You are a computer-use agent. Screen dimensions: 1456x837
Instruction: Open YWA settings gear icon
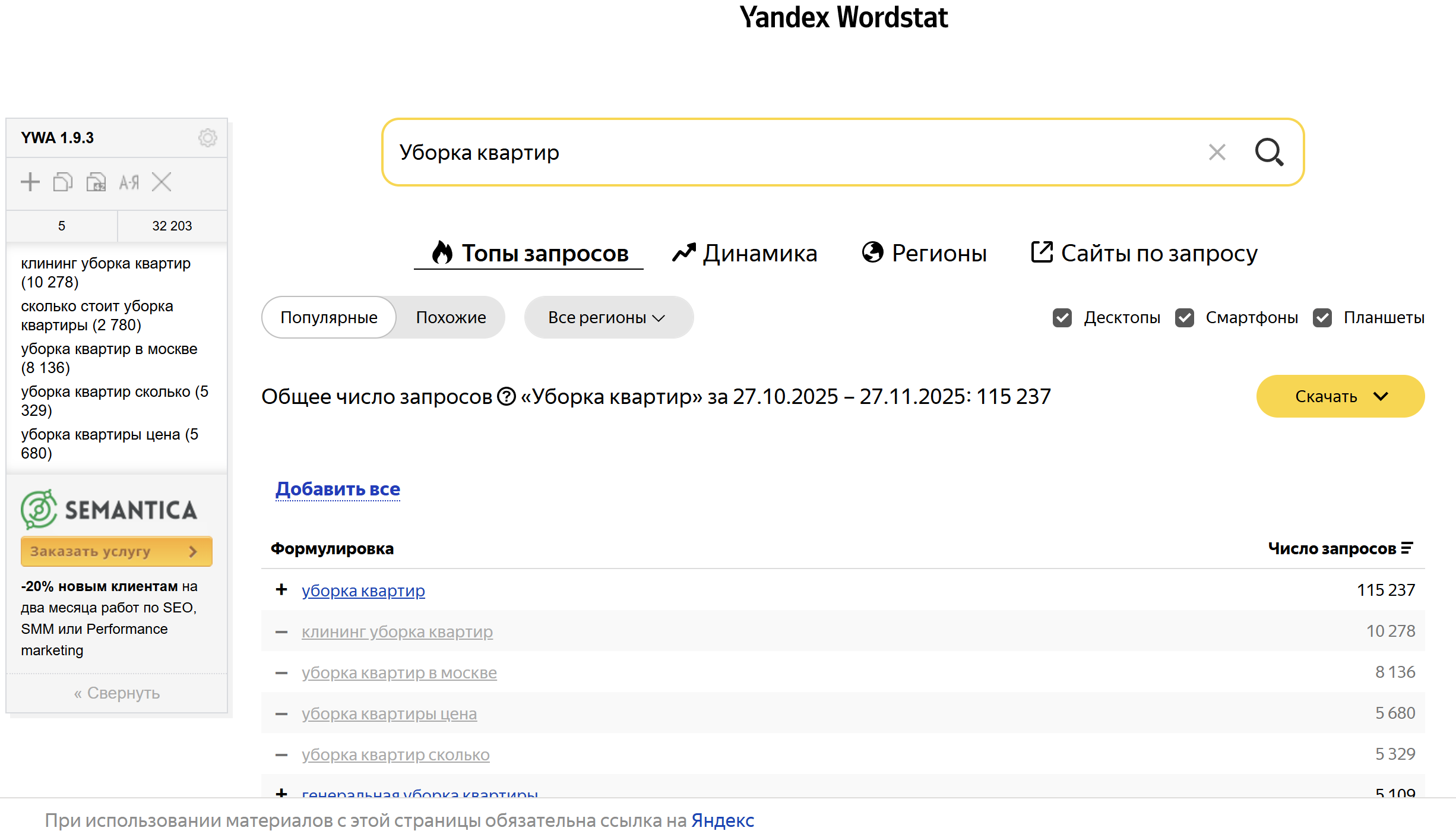click(207, 138)
